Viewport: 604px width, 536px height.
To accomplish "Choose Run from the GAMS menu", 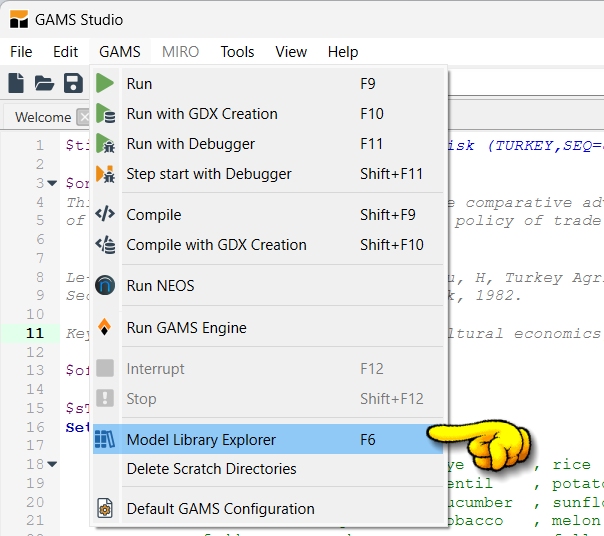I will [268, 84].
